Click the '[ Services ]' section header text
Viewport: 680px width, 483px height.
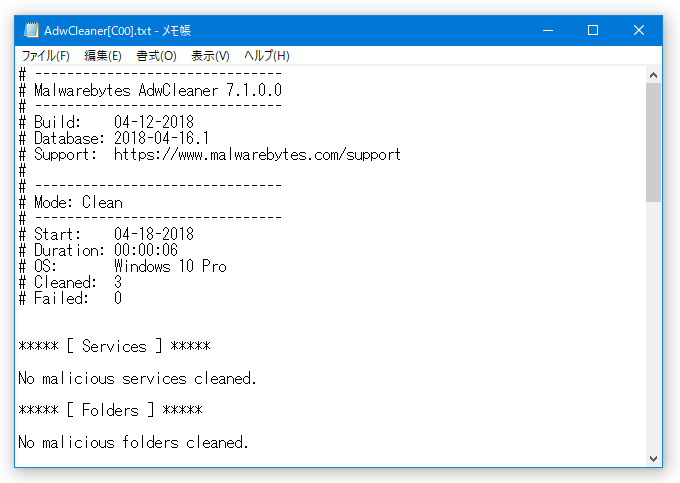click(x=114, y=346)
